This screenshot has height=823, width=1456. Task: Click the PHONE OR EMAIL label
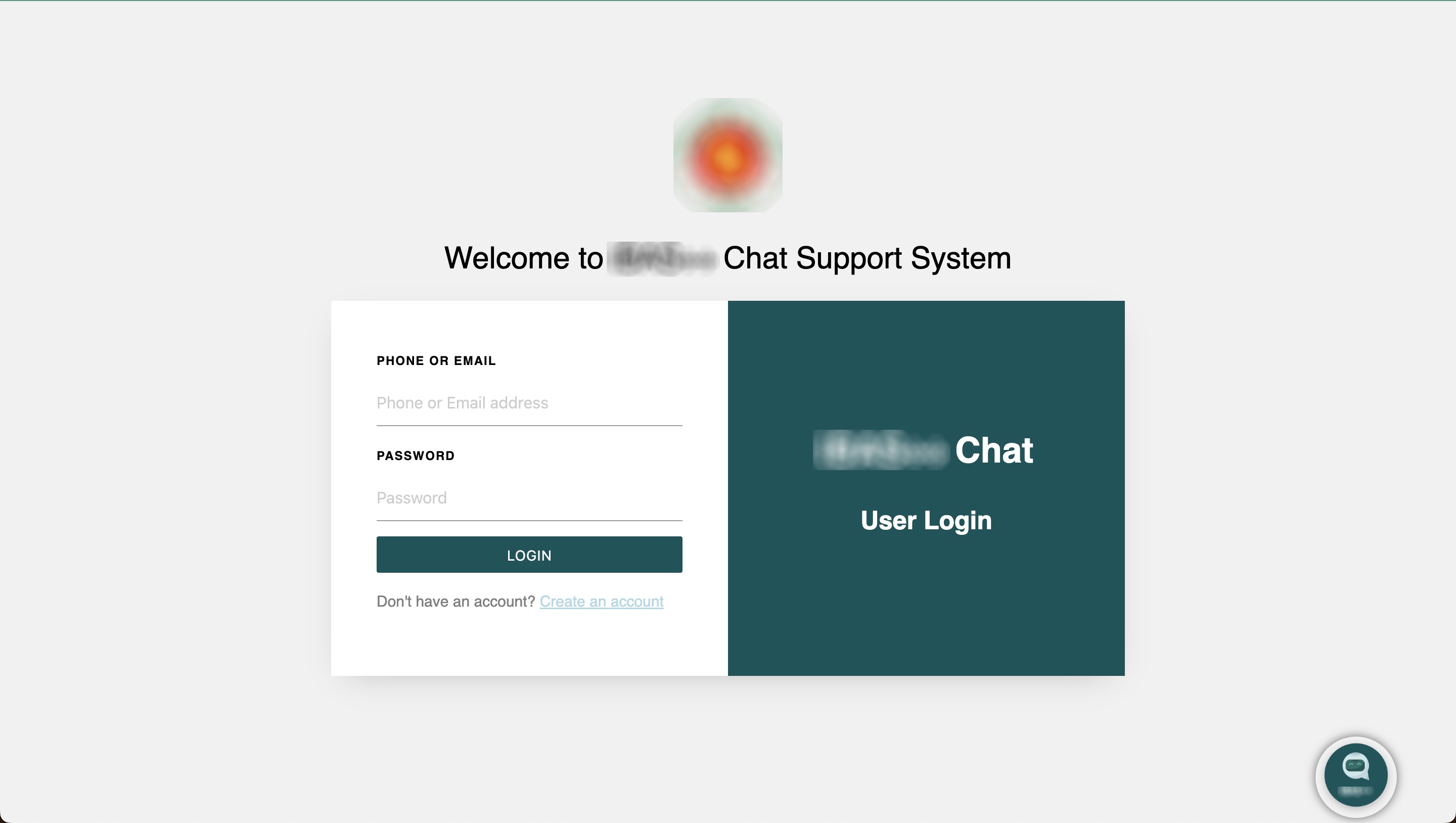436,360
